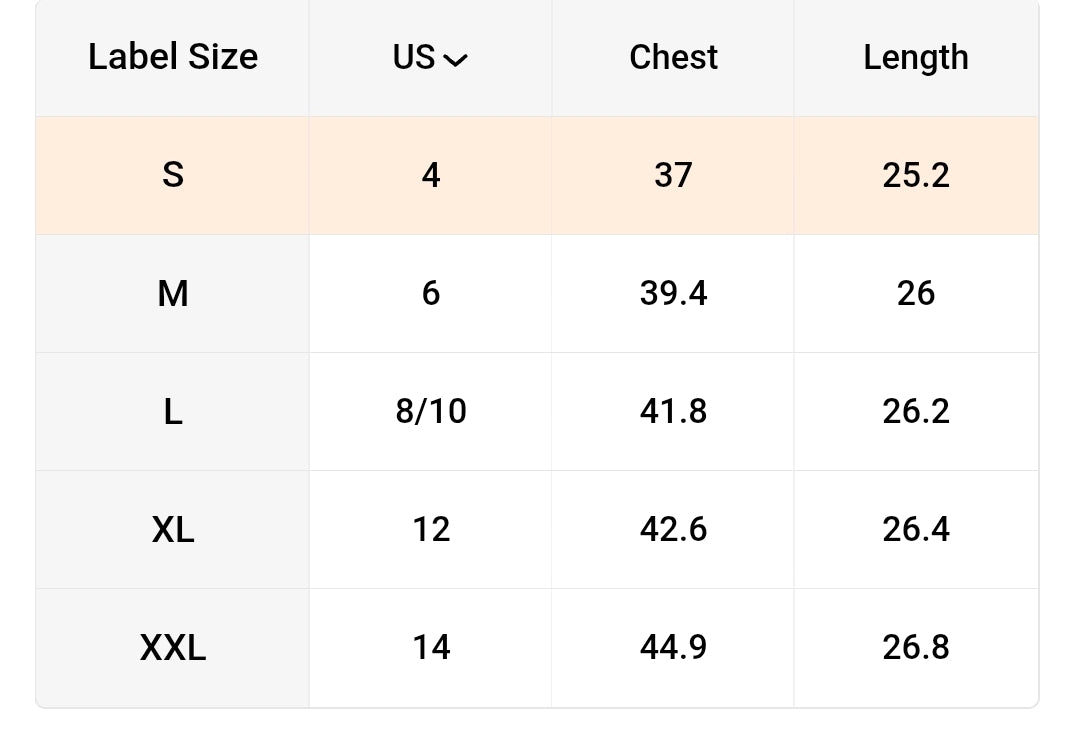Image resolution: width=1080 pixels, height=734 pixels.
Task: Click US size 12 cell
Action: pos(431,530)
